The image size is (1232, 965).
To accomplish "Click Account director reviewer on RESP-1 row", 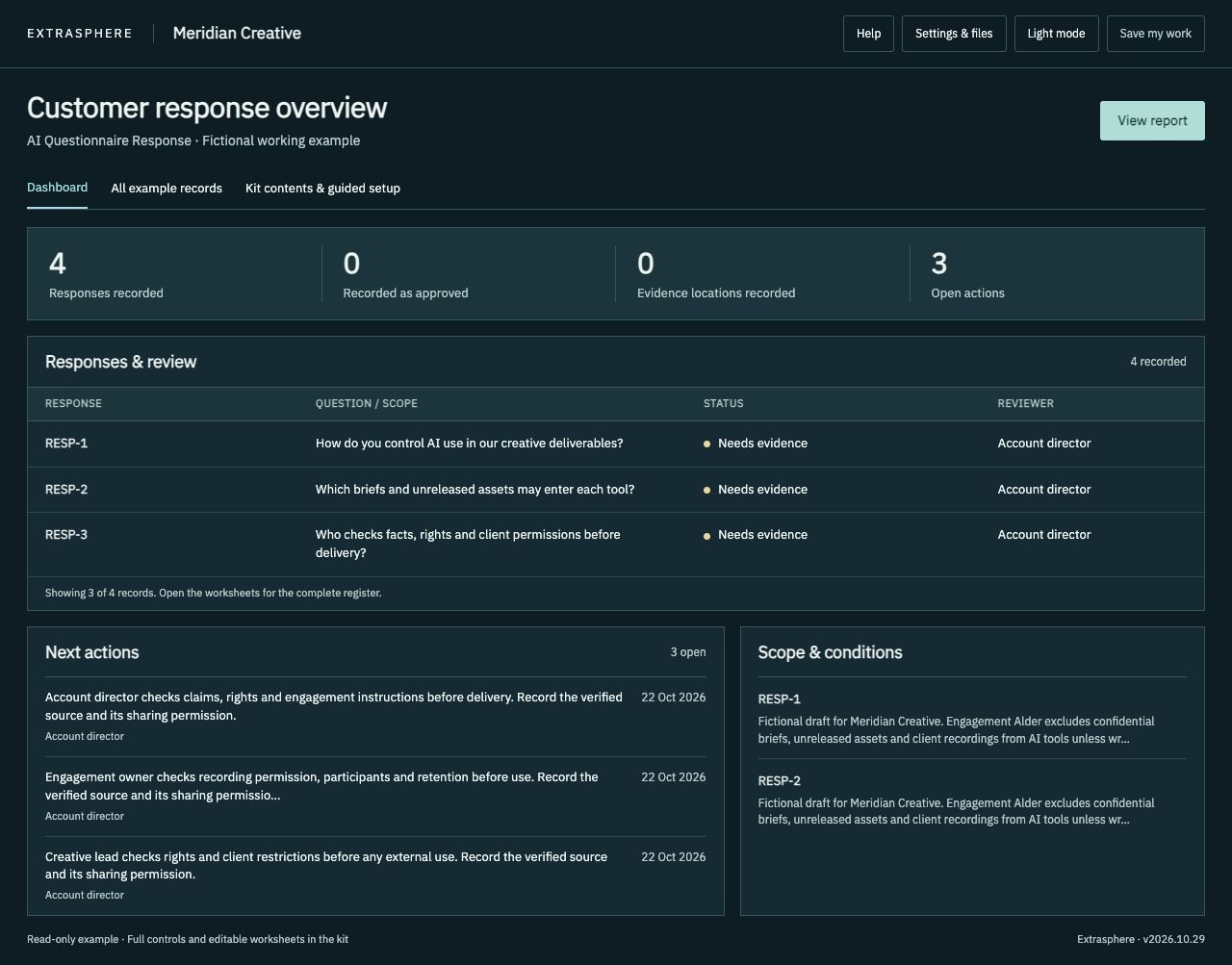I will [x=1044, y=444].
